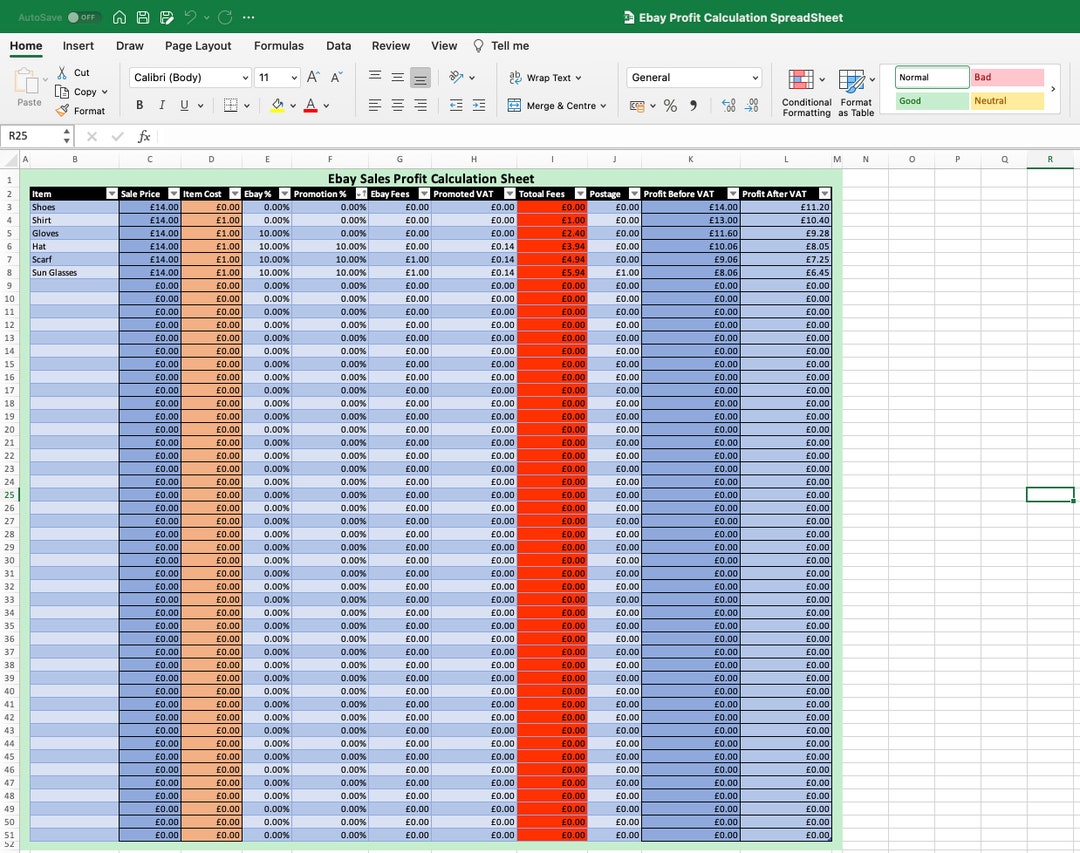Screen dimensions: 1080x853
Task: Open the more options ellipsis in title bar
Action: coord(249,17)
